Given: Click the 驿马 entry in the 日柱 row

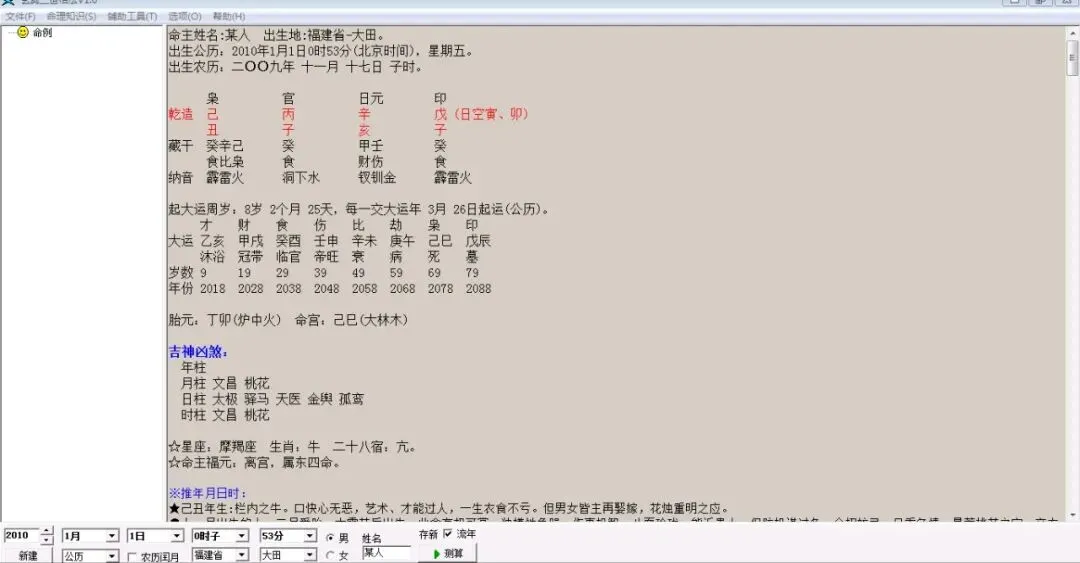Looking at the screenshot, I should (x=256, y=399).
